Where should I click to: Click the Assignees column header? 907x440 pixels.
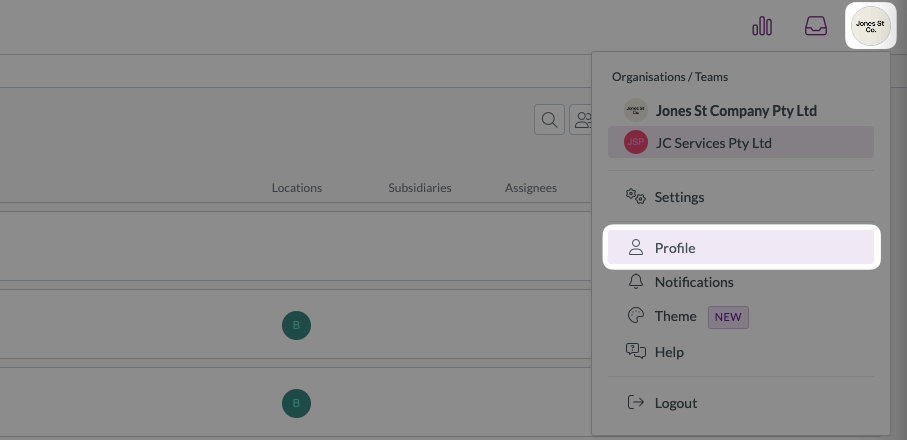tap(531, 188)
